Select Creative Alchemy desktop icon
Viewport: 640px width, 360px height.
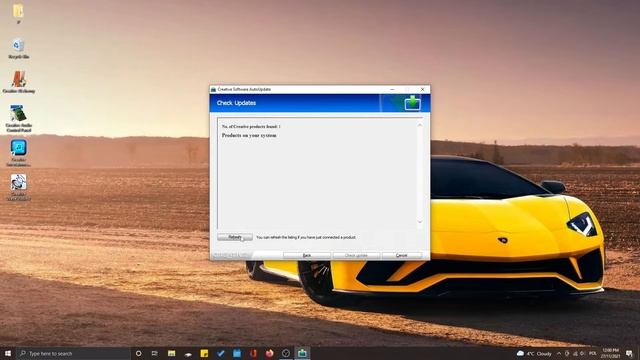pyautogui.click(x=18, y=82)
